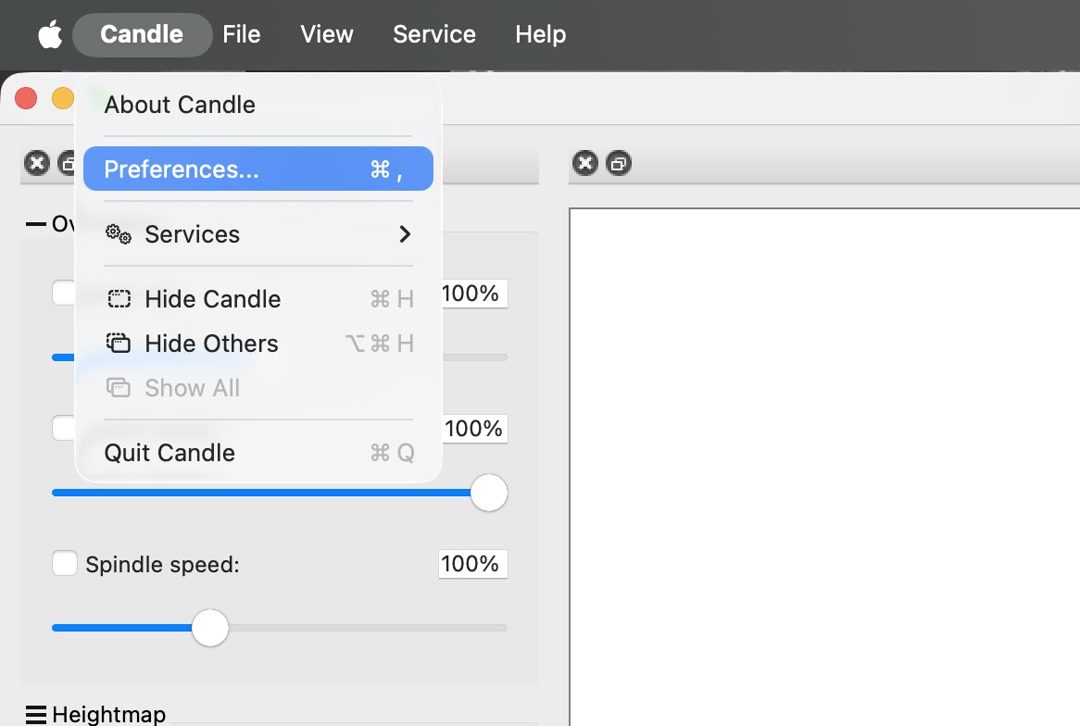This screenshot has width=1080, height=726.
Task: Click the stacked-windows icon for Hide Others
Action: pos(119,343)
